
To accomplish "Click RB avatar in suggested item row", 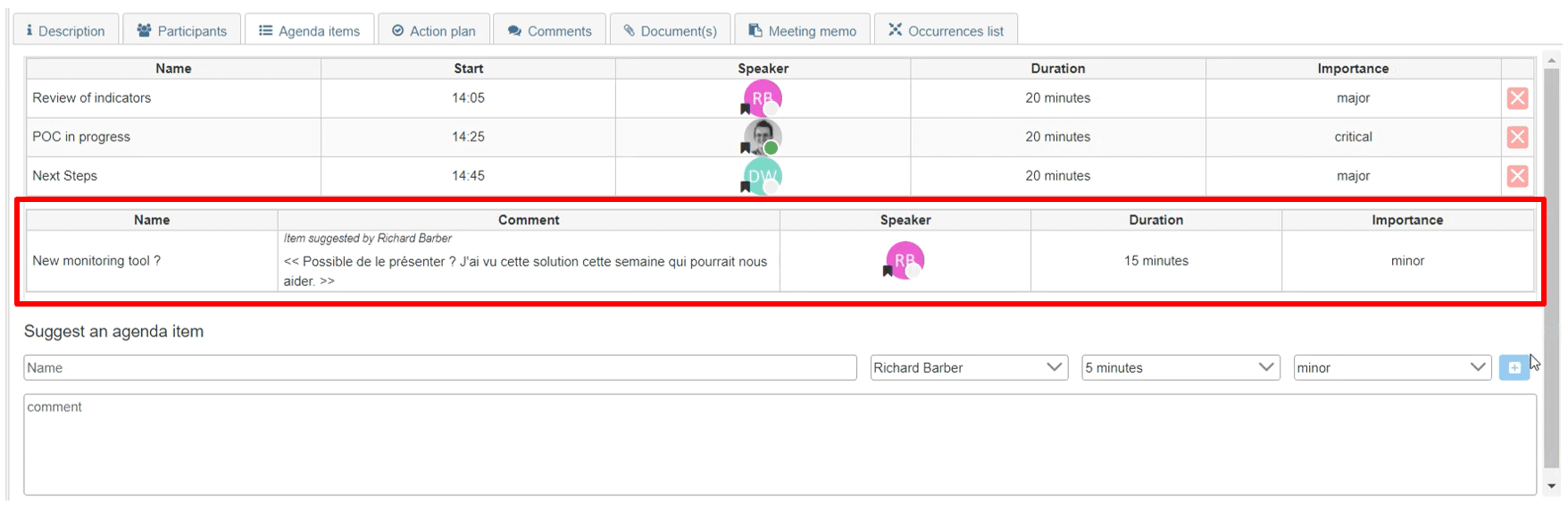I will 905,260.
